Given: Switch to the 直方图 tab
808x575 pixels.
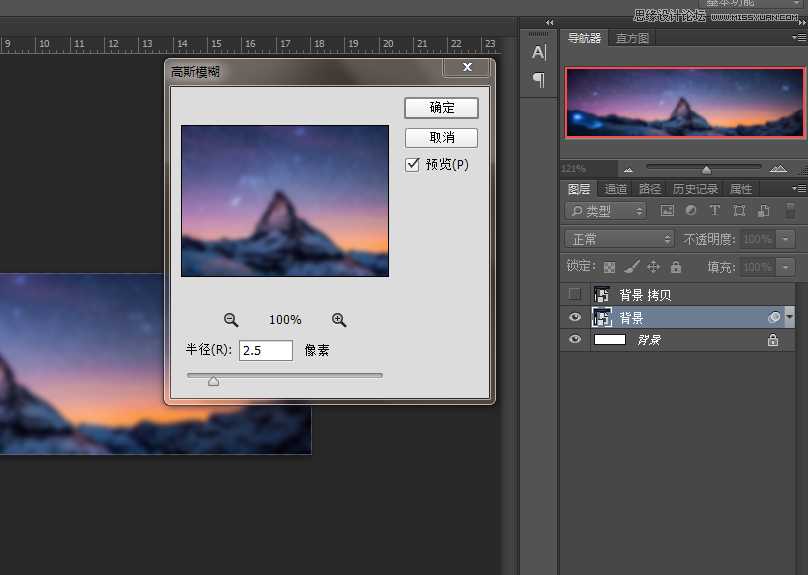Looking at the screenshot, I should pyautogui.click(x=632, y=38).
